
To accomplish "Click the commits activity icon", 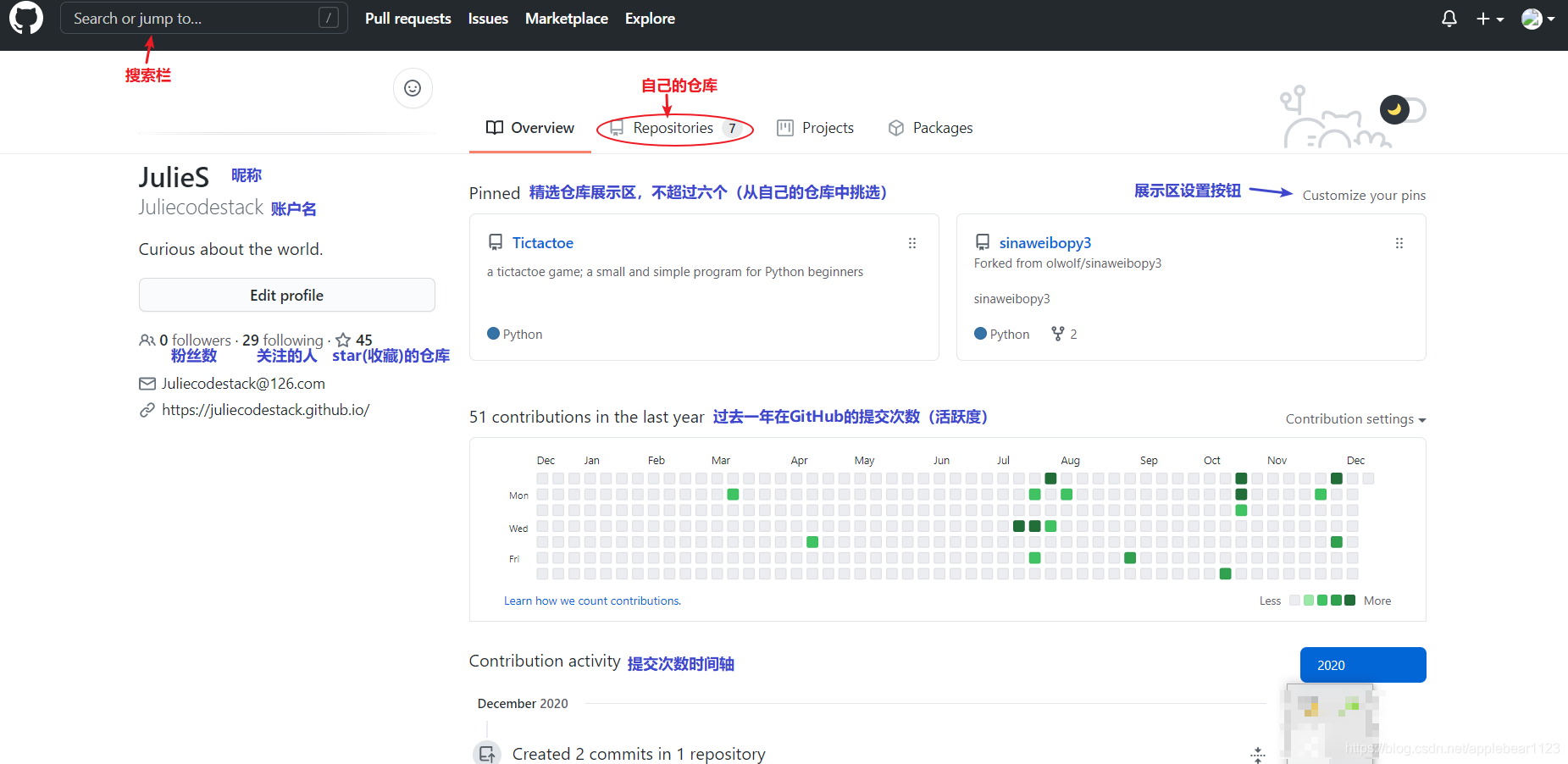I will pyautogui.click(x=486, y=753).
